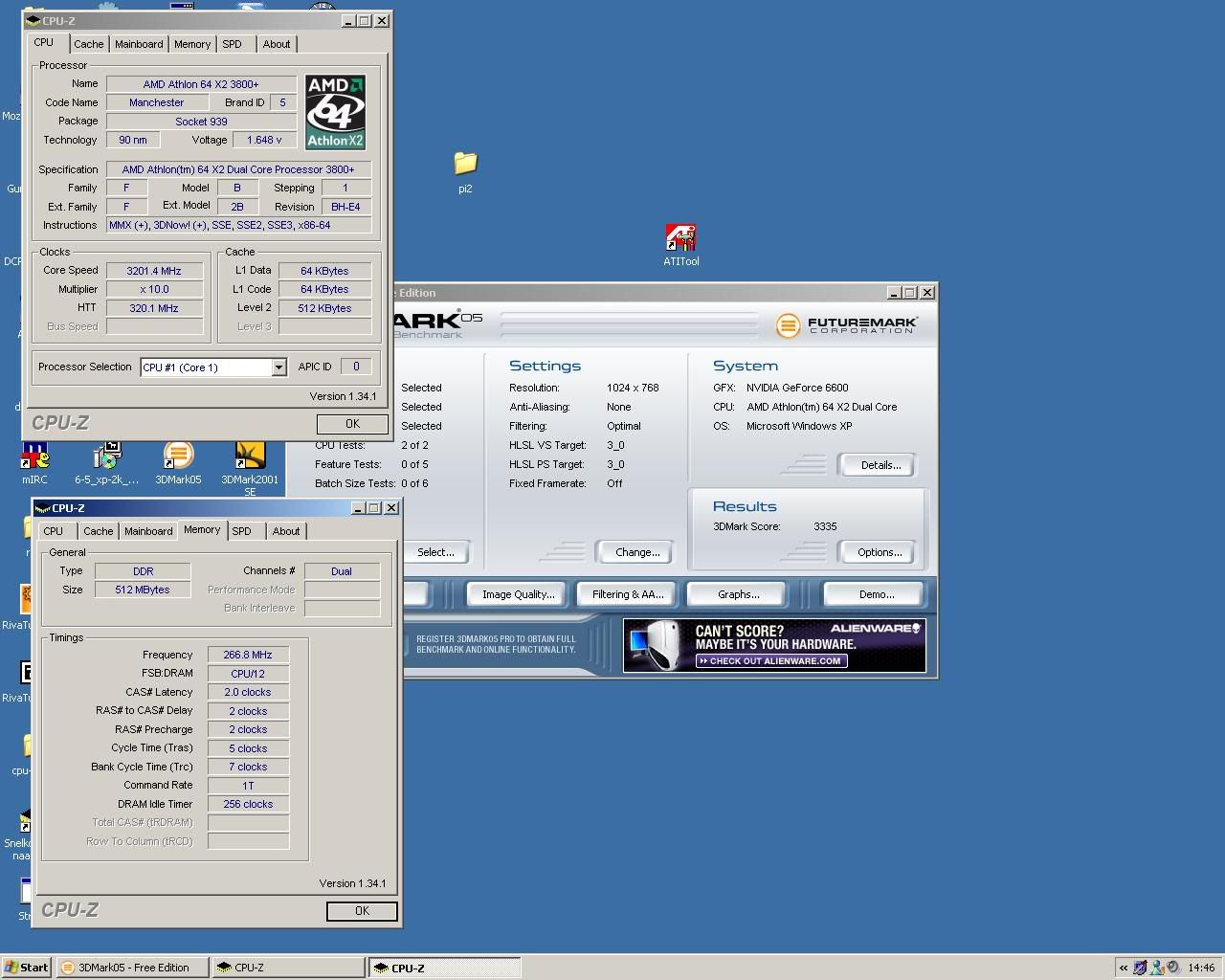This screenshot has width=1225, height=980.
Task: Click the 3DMark Score value 3335
Action: click(825, 526)
